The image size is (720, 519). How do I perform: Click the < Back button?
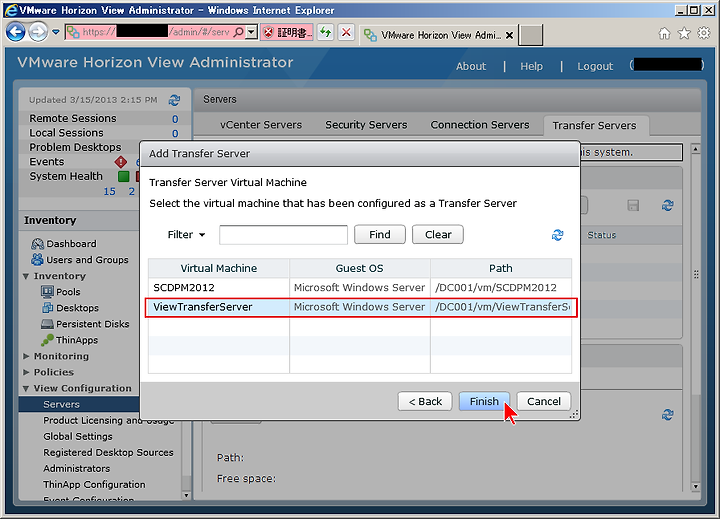point(425,401)
